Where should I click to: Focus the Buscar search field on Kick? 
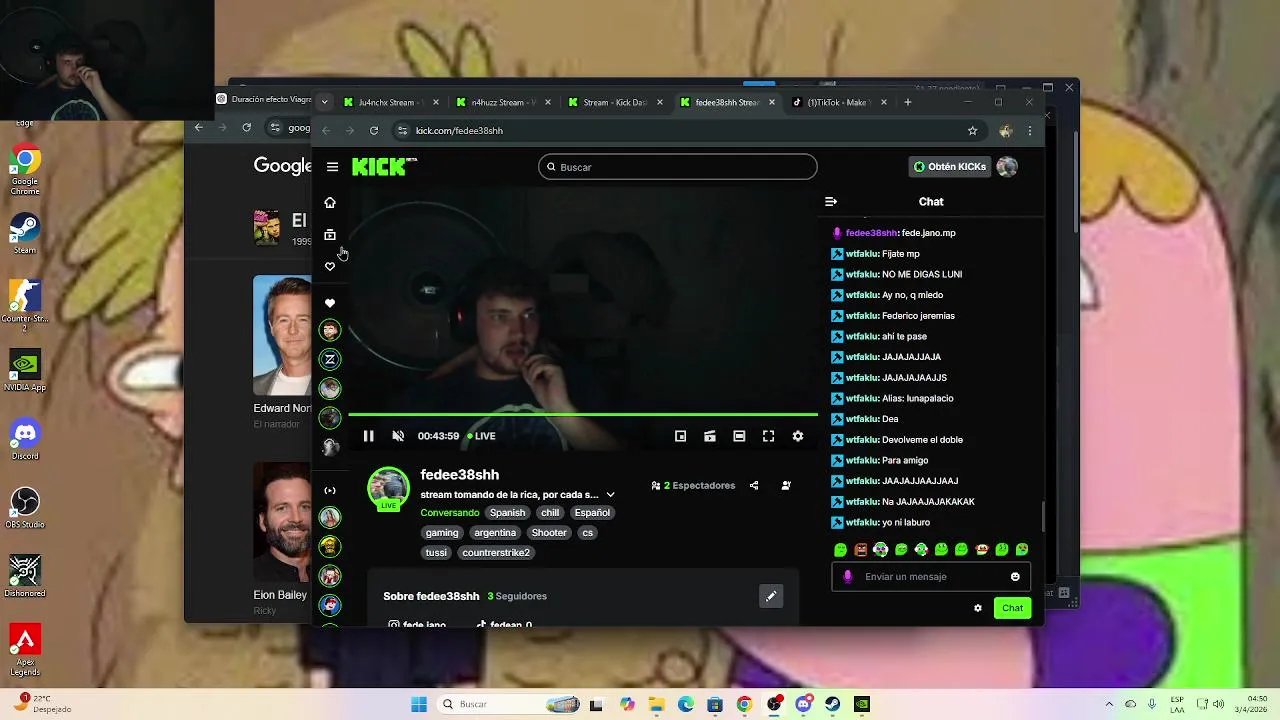[x=677, y=167]
